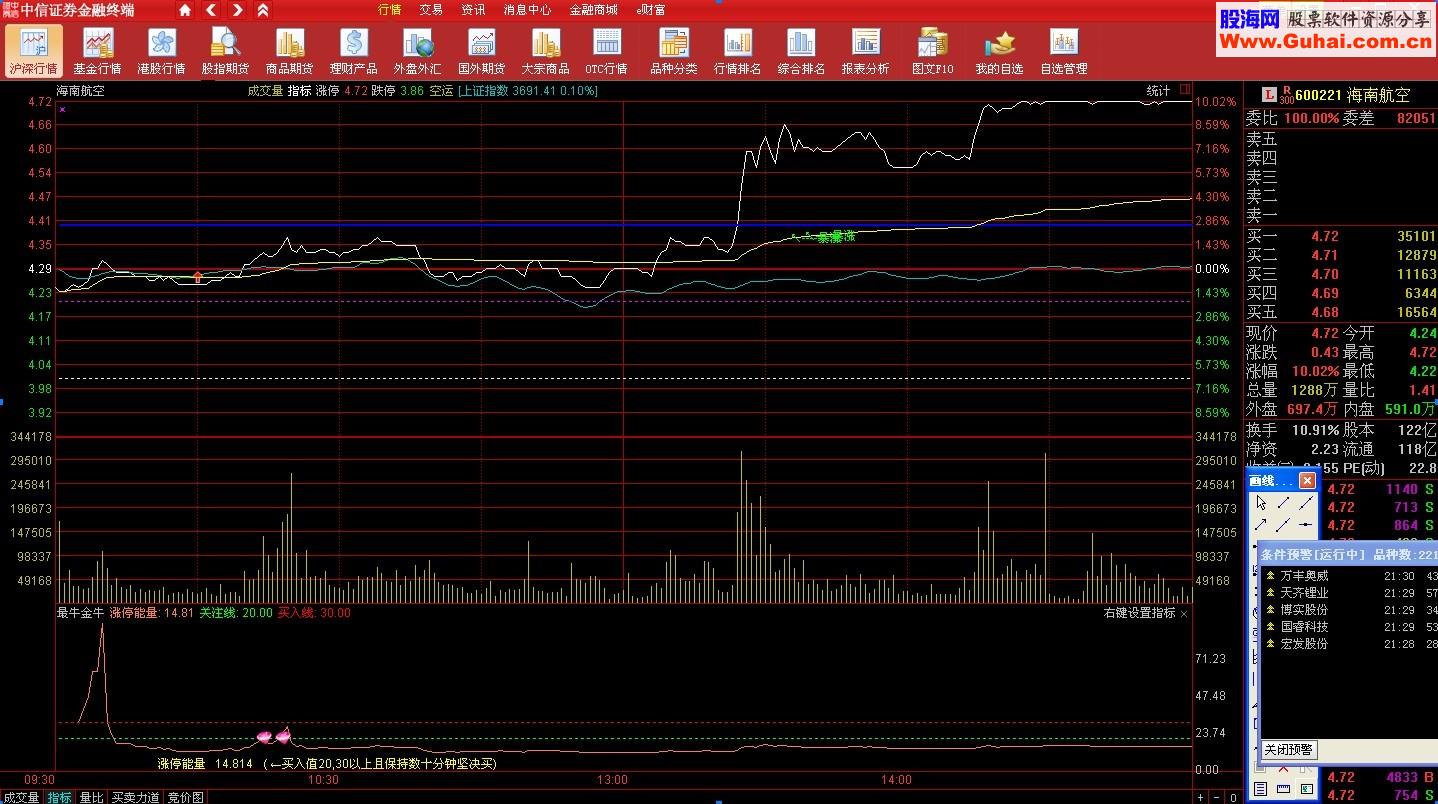Open 基金行情 fund quotes
The image size is (1438, 804).
pyautogui.click(x=97, y=51)
